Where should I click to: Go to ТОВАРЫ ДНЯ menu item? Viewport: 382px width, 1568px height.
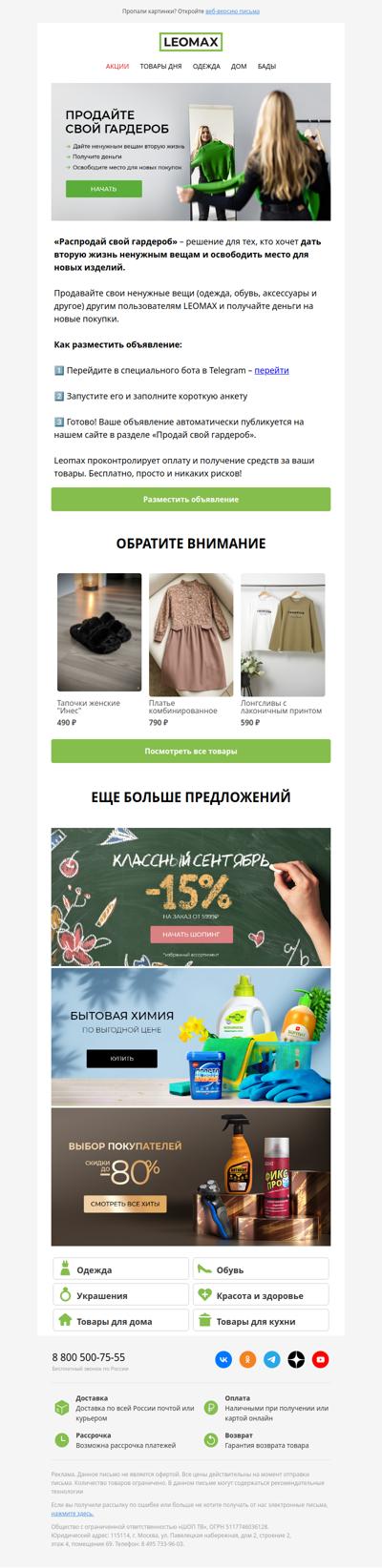pyautogui.click(x=160, y=67)
